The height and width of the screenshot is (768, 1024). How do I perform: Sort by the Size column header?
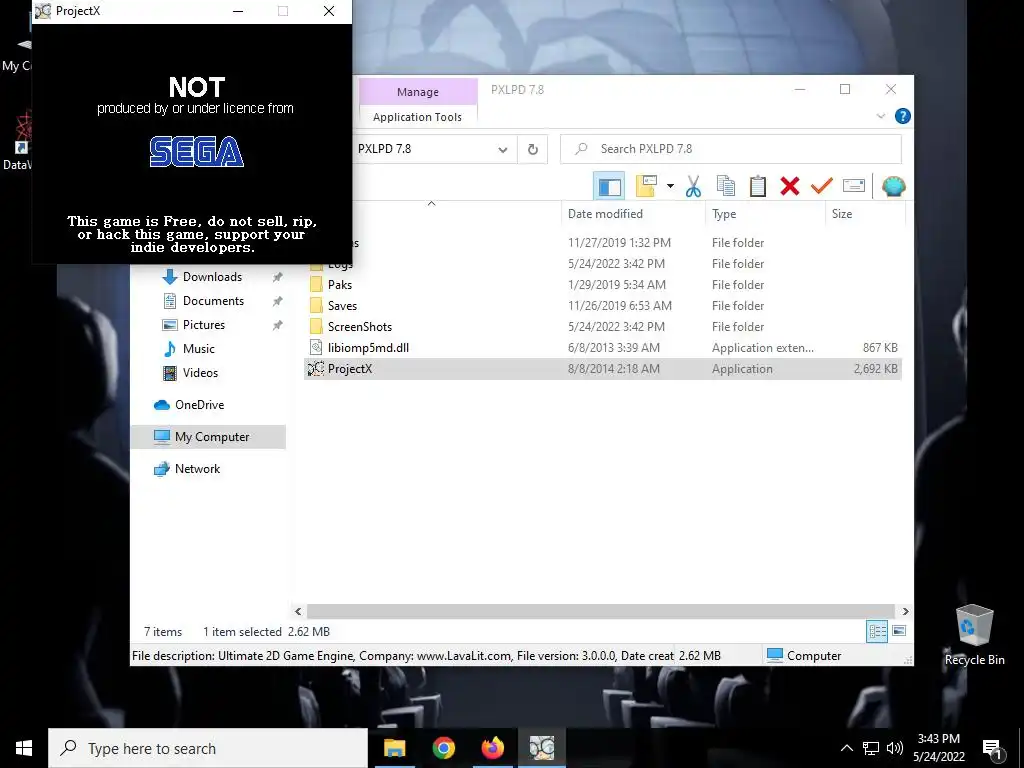[865, 214]
